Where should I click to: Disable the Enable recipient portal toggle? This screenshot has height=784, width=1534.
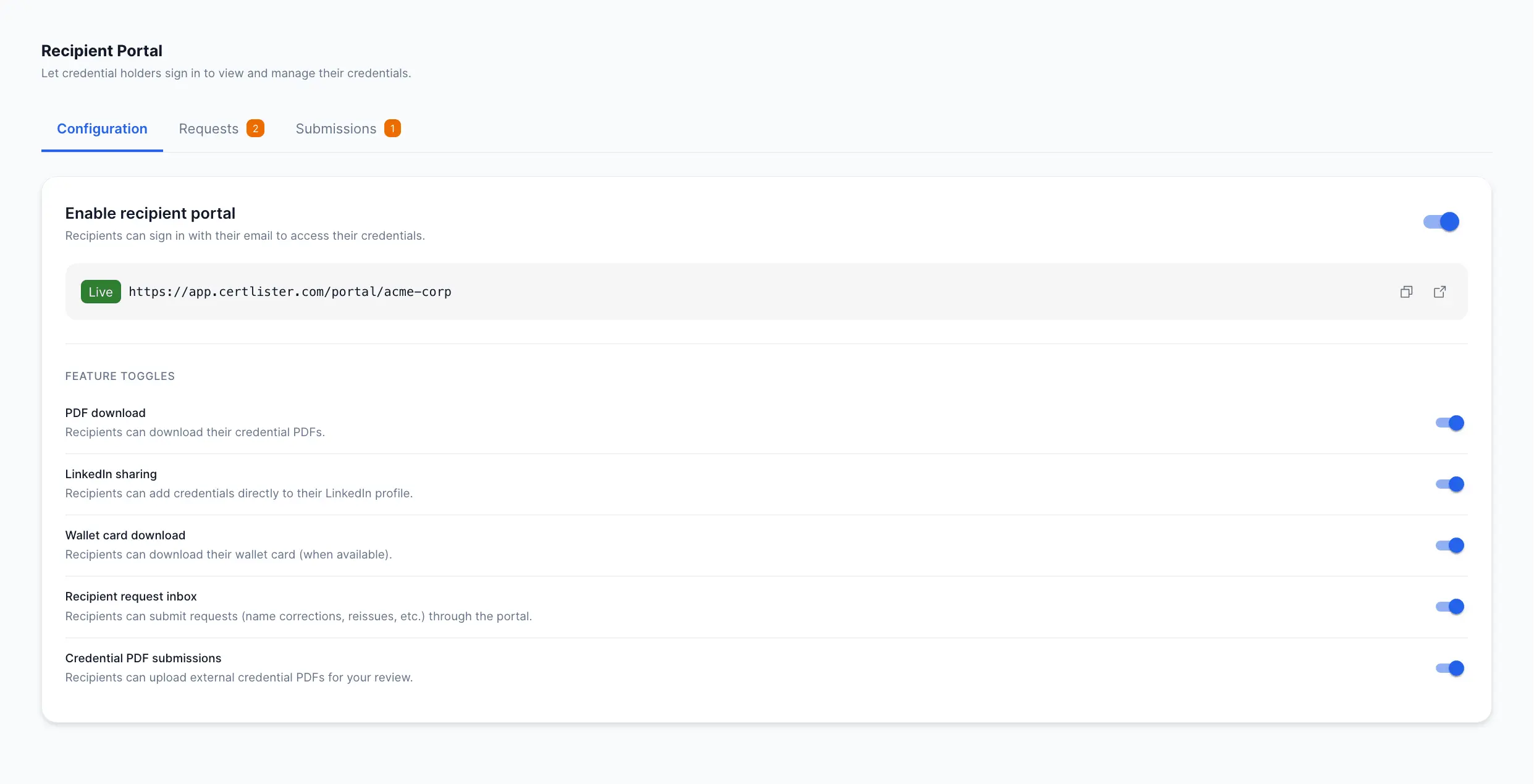[1440, 221]
